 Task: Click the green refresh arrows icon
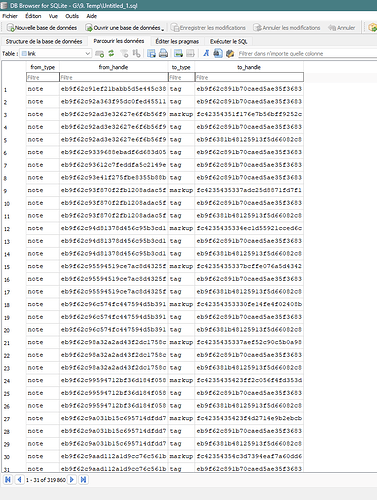[111, 53]
